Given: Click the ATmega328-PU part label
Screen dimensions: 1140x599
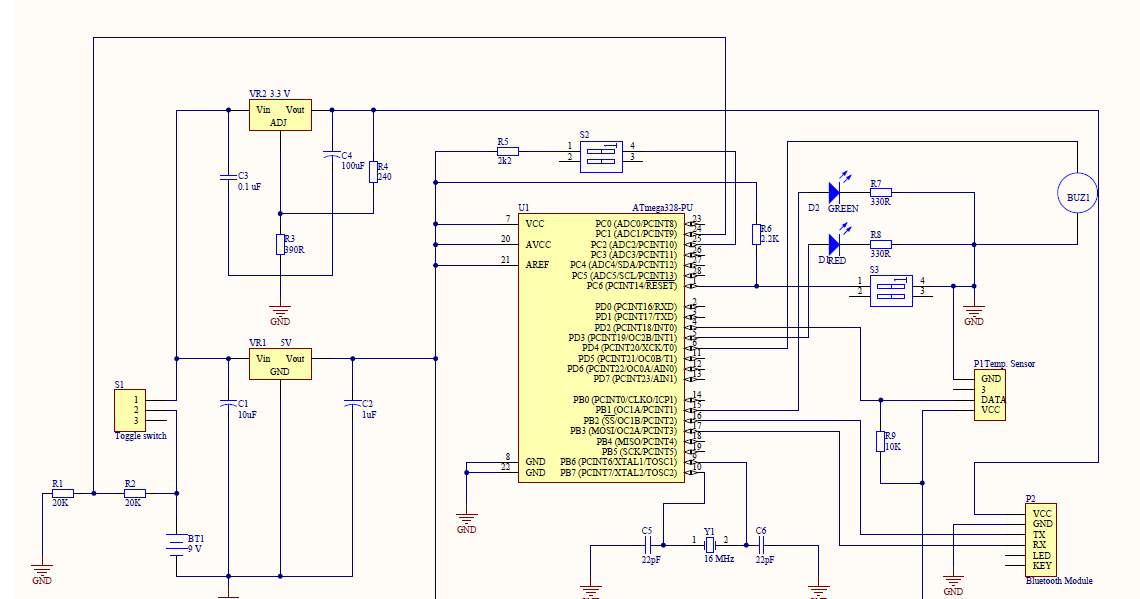Looking at the screenshot, I should [662, 208].
